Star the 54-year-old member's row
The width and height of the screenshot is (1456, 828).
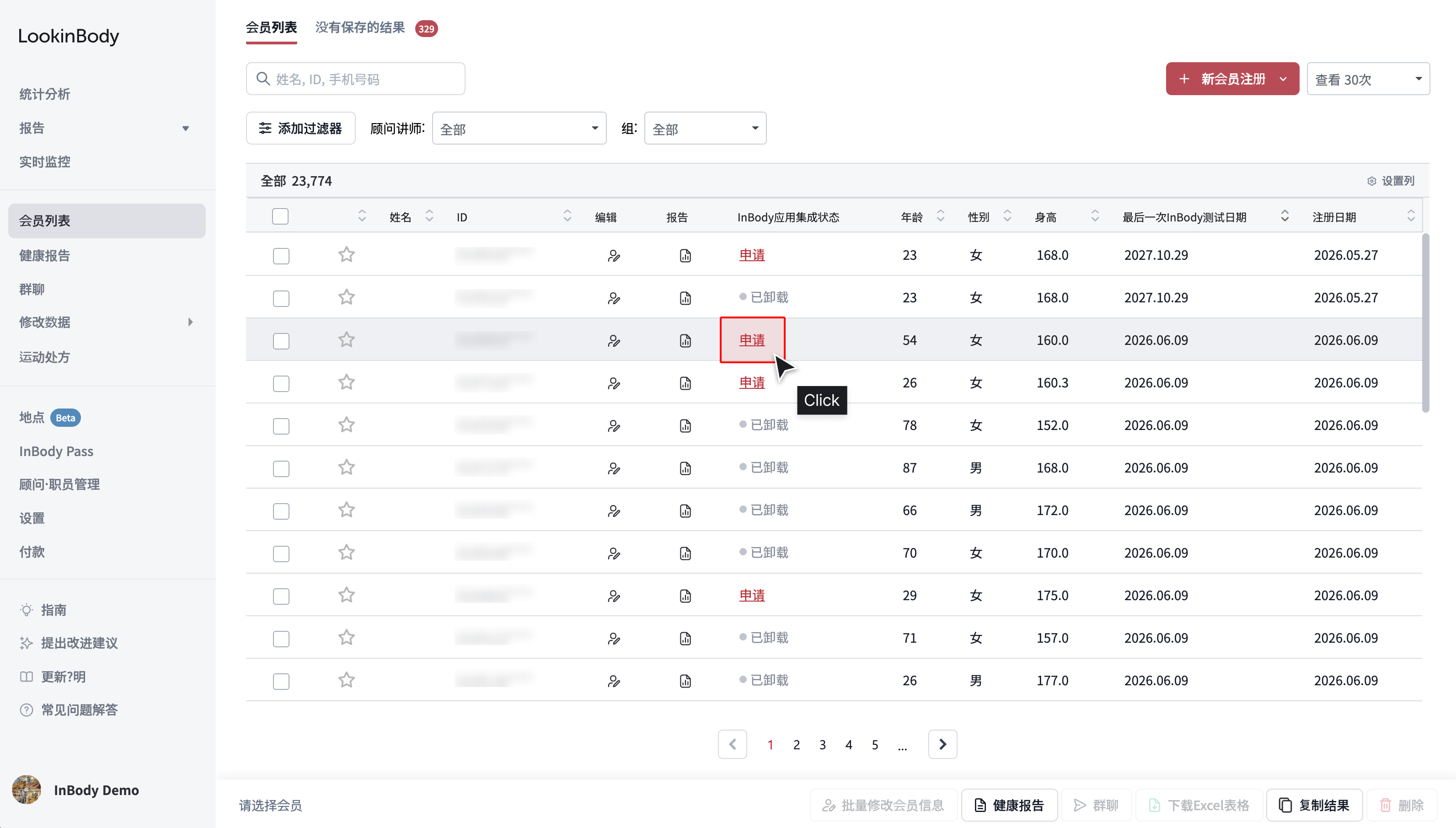(x=346, y=339)
